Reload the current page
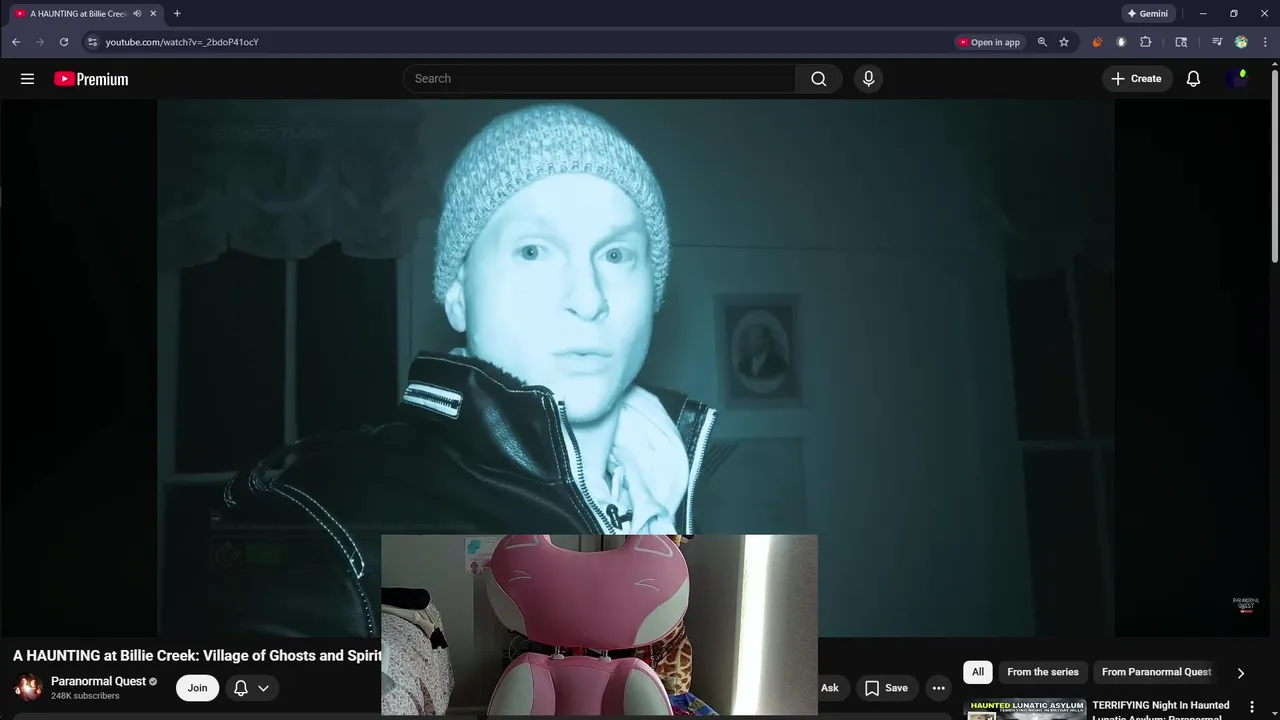This screenshot has height=720, width=1280. pos(64,42)
